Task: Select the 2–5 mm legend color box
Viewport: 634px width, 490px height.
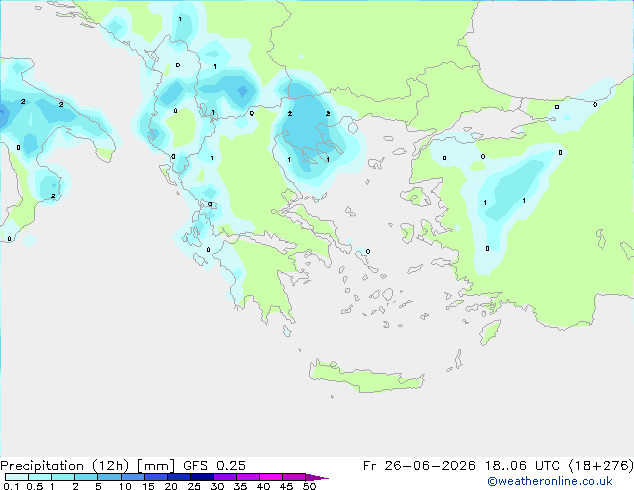Action: pos(86,477)
